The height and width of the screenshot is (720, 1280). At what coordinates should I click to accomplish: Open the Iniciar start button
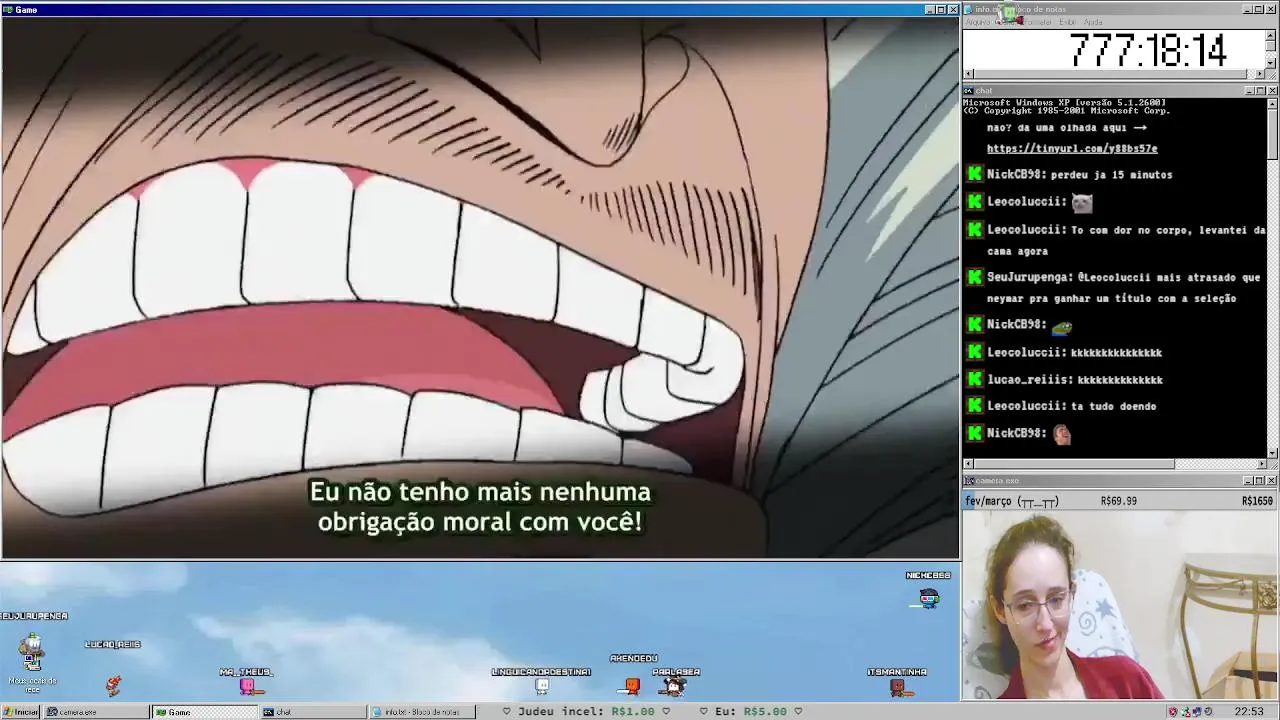pos(20,712)
